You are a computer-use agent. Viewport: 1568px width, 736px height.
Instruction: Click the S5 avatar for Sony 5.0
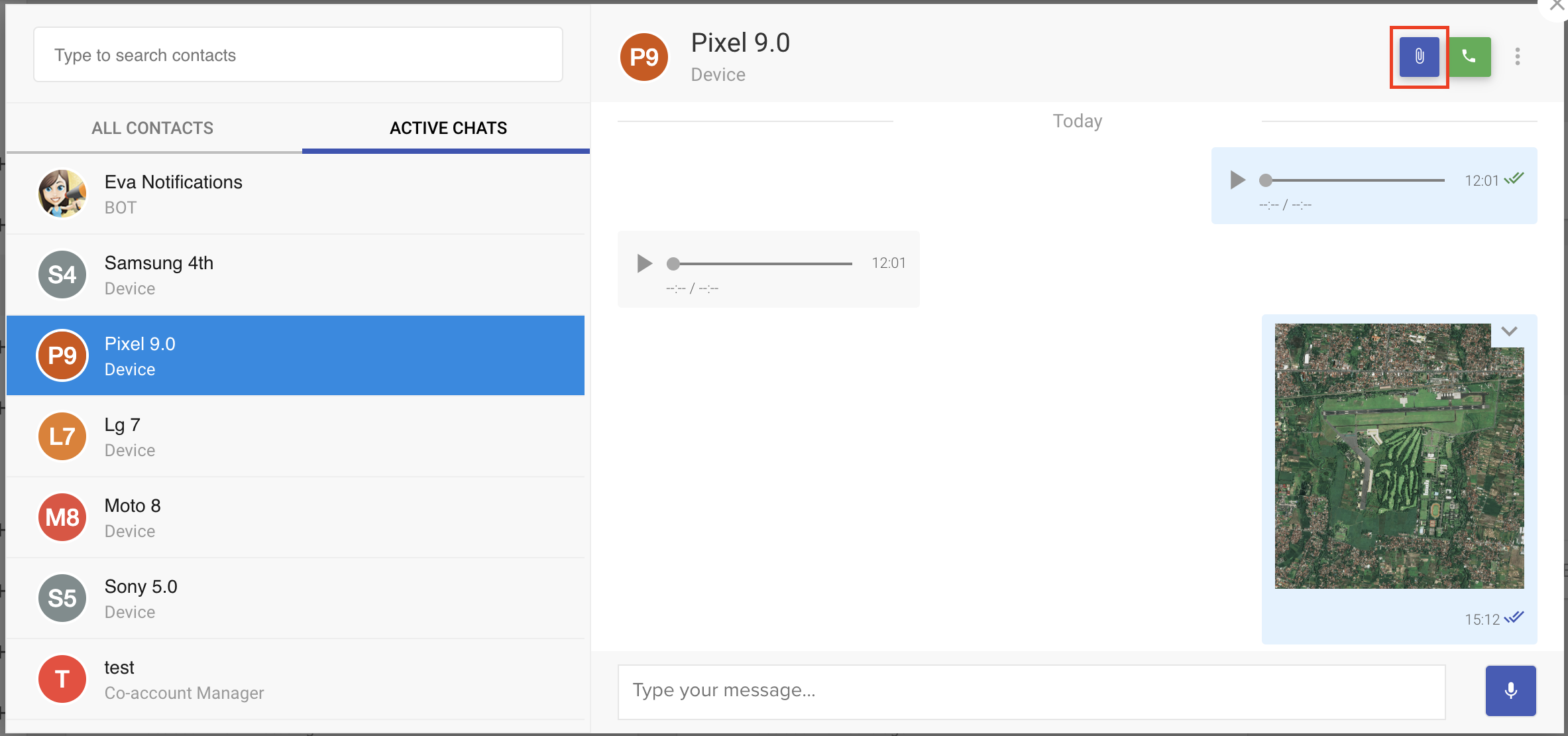coord(62,598)
